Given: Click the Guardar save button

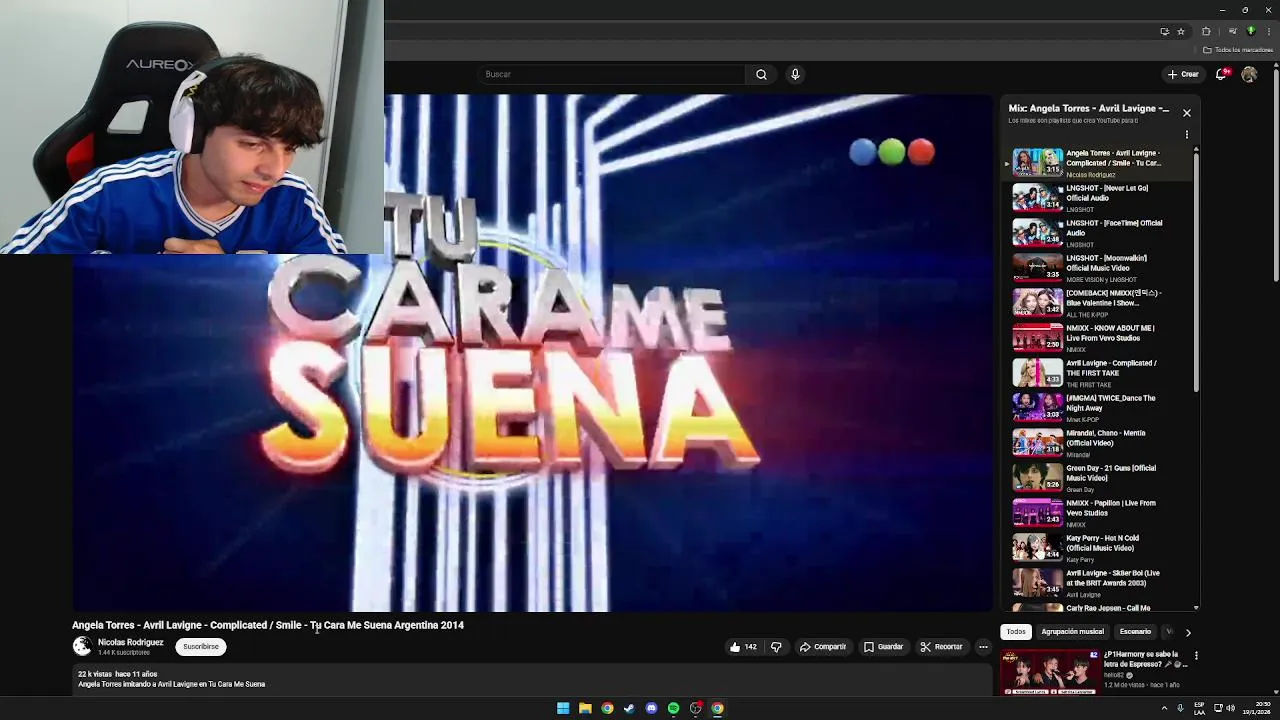Looking at the screenshot, I should 883,647.
